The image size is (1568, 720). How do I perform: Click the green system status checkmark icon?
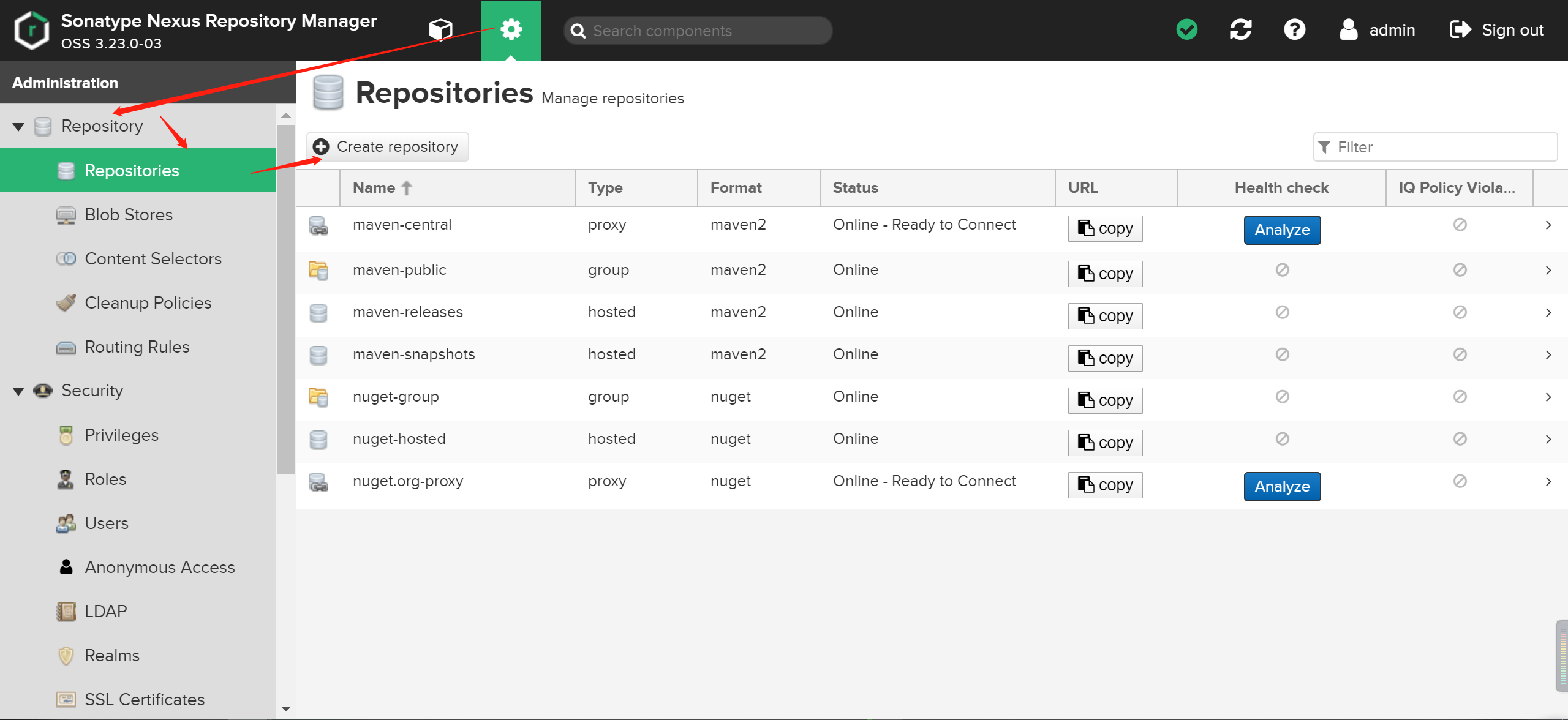[x=1187, y=29]
